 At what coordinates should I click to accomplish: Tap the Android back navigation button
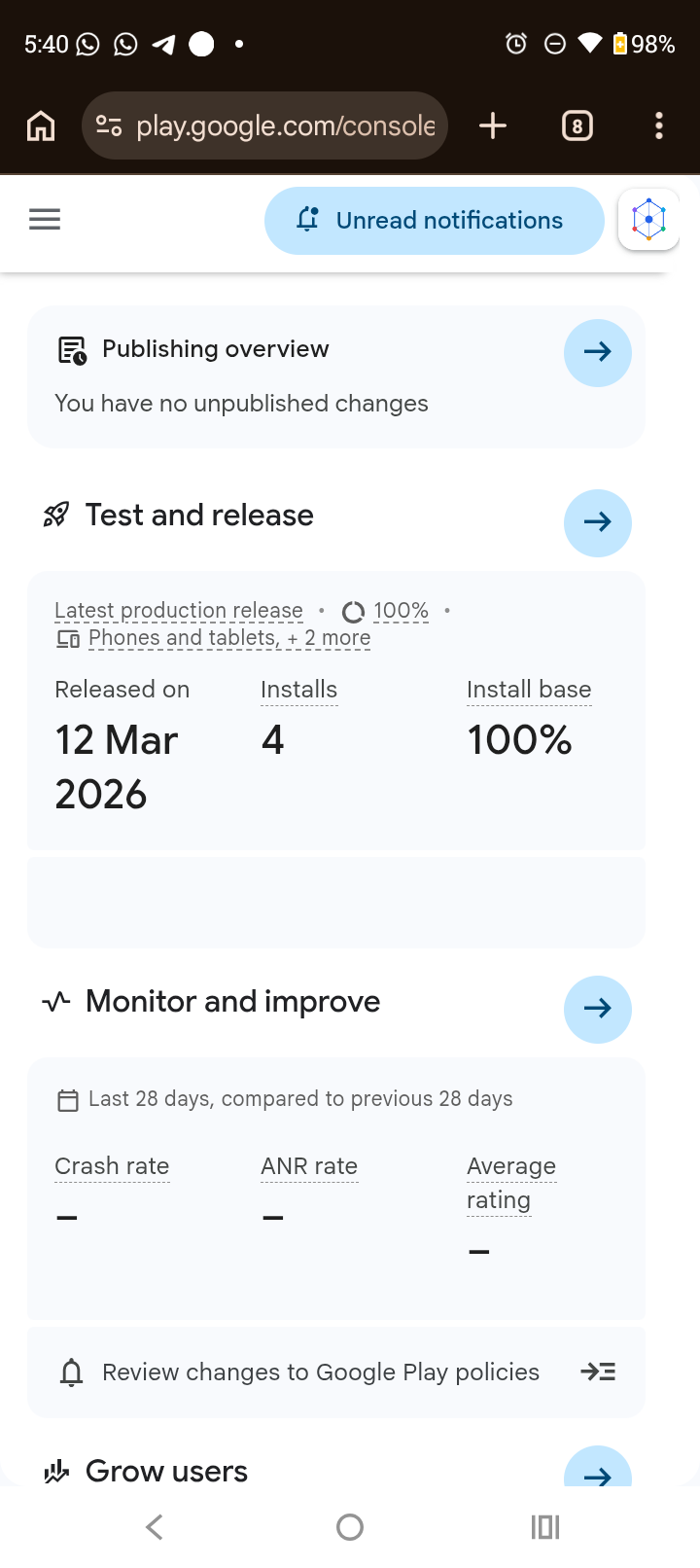tap(154, 1526)
